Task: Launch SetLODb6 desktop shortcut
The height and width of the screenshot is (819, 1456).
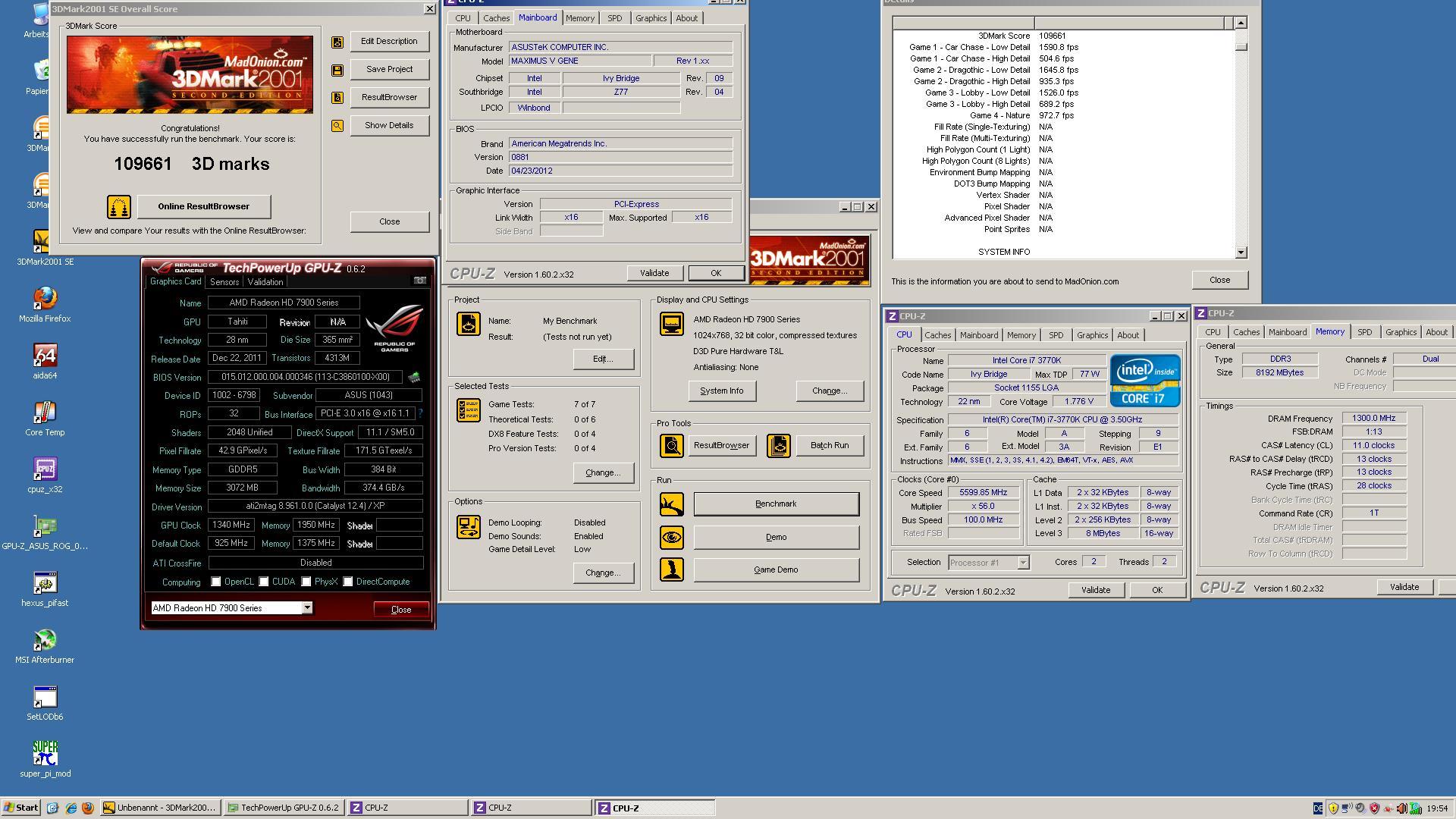Action: (45, 702)
